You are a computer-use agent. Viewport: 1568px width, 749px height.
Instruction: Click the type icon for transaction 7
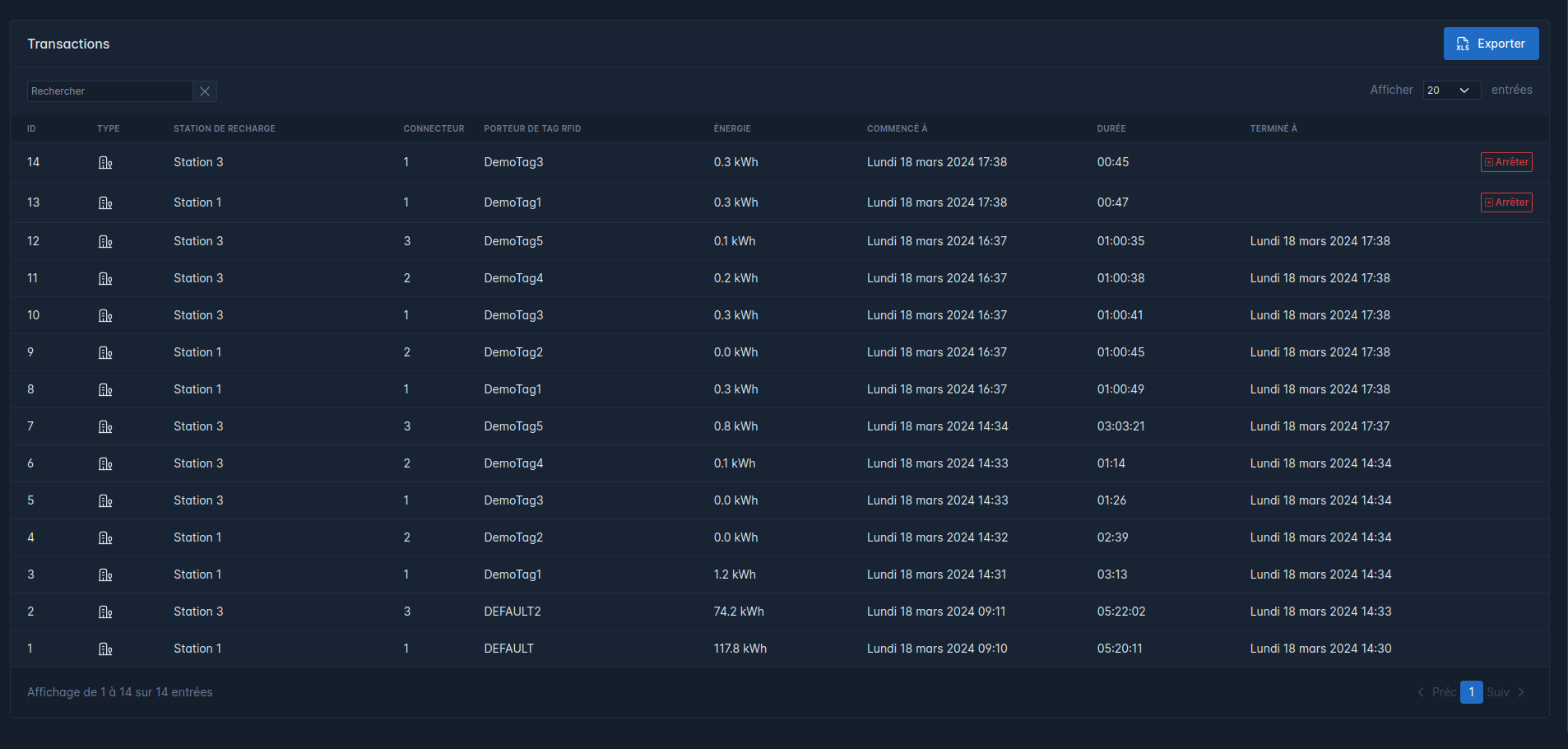point(105,427)
